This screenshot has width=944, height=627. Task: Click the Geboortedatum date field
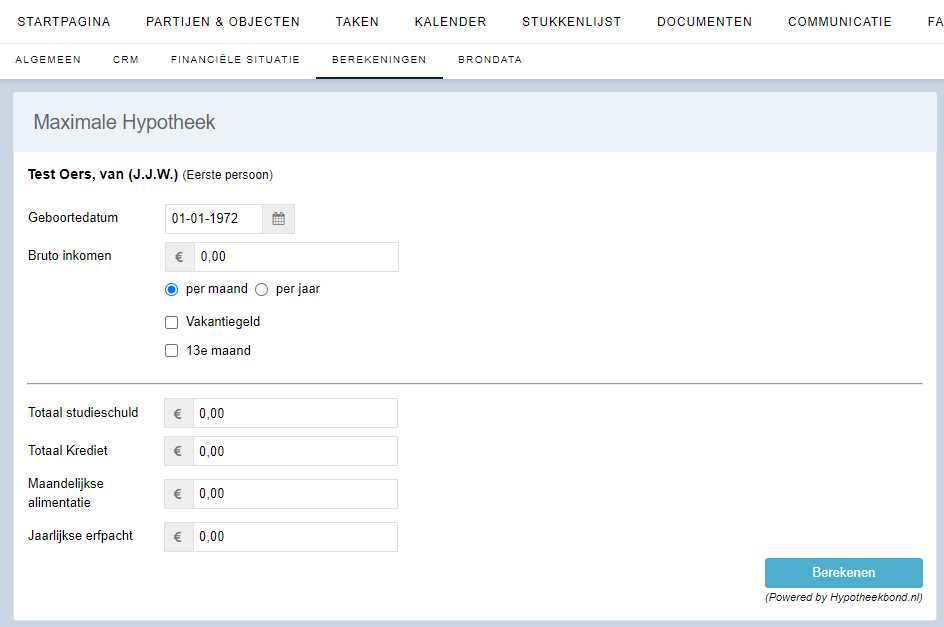214,219
